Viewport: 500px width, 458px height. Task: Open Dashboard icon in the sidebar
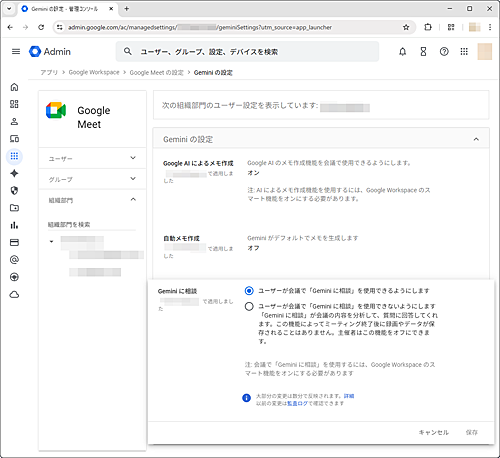[x=14, y=104]
